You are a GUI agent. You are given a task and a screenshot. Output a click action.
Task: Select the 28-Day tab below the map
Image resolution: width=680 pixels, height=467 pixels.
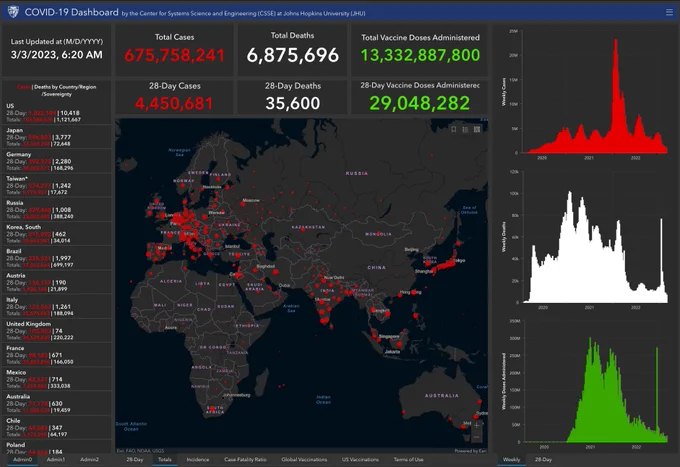(x=135, y=460)
